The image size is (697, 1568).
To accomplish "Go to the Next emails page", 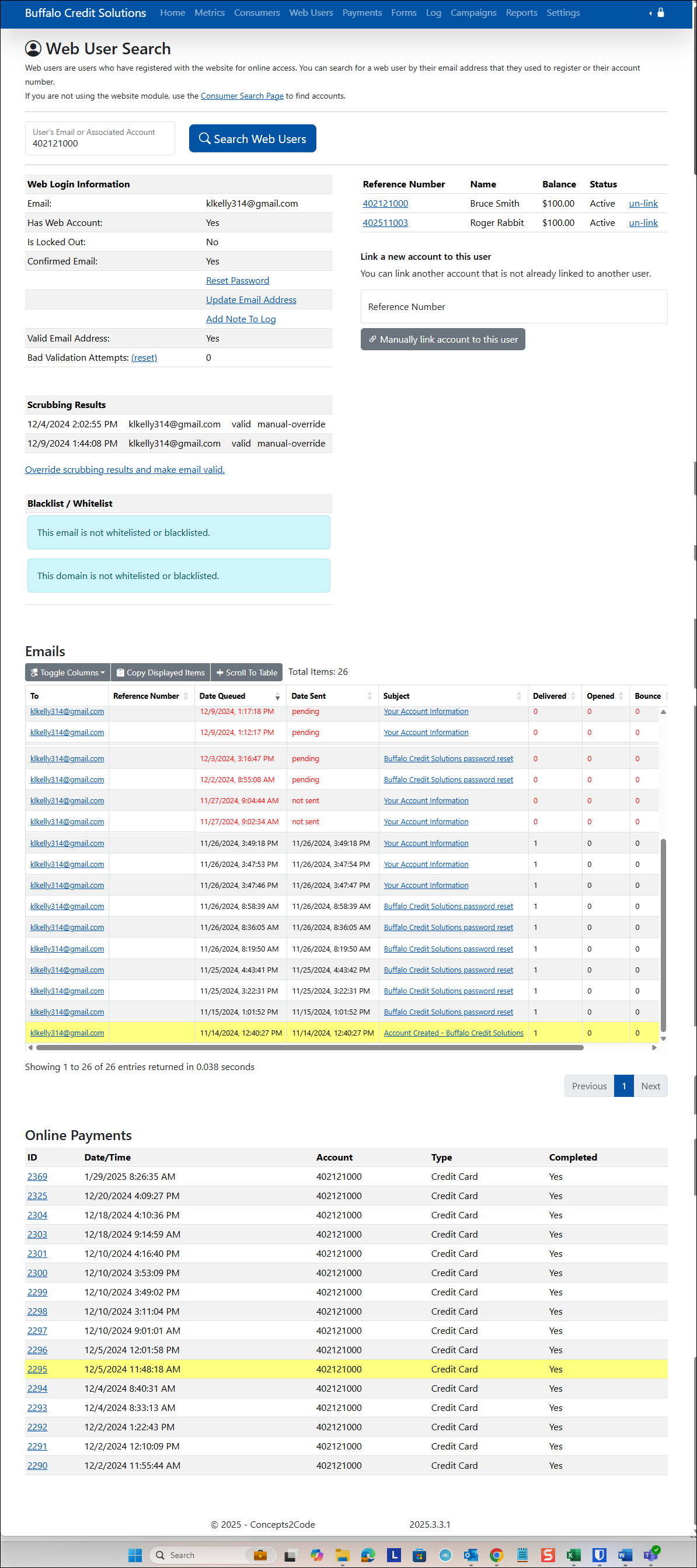I will [x=650, y=1086].
